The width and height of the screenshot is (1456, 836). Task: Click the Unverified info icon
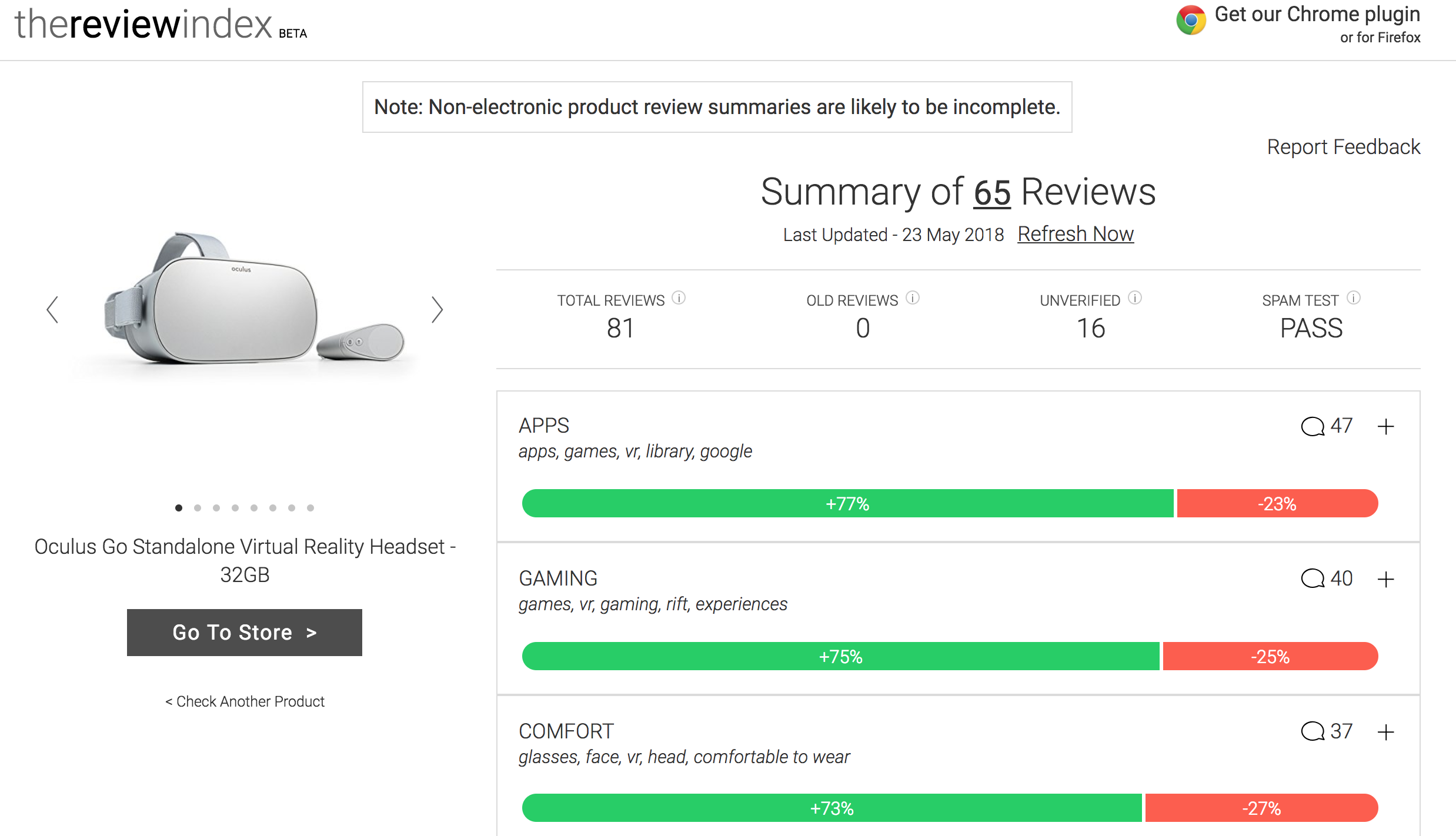tap(1135, 298)
